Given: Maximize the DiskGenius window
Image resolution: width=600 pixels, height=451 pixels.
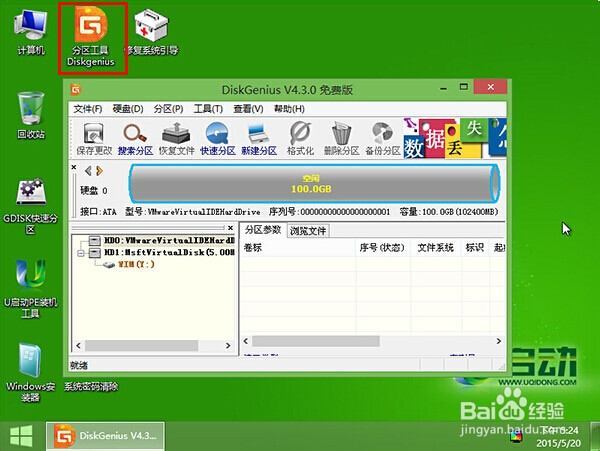Looking at the screenshot, I should tap(464, 87).
